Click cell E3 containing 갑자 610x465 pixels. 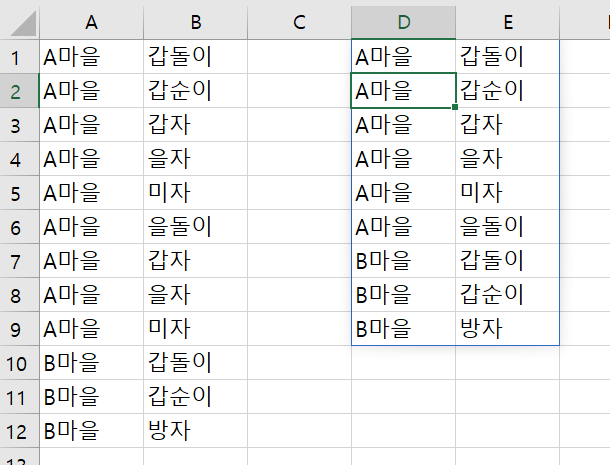pos(508,125)
